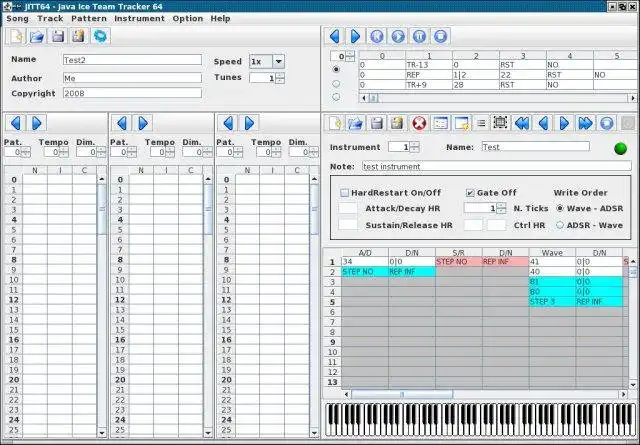Click the track table horizontal scrollbar
Viewport: 640px width, 445px height.
498,98
